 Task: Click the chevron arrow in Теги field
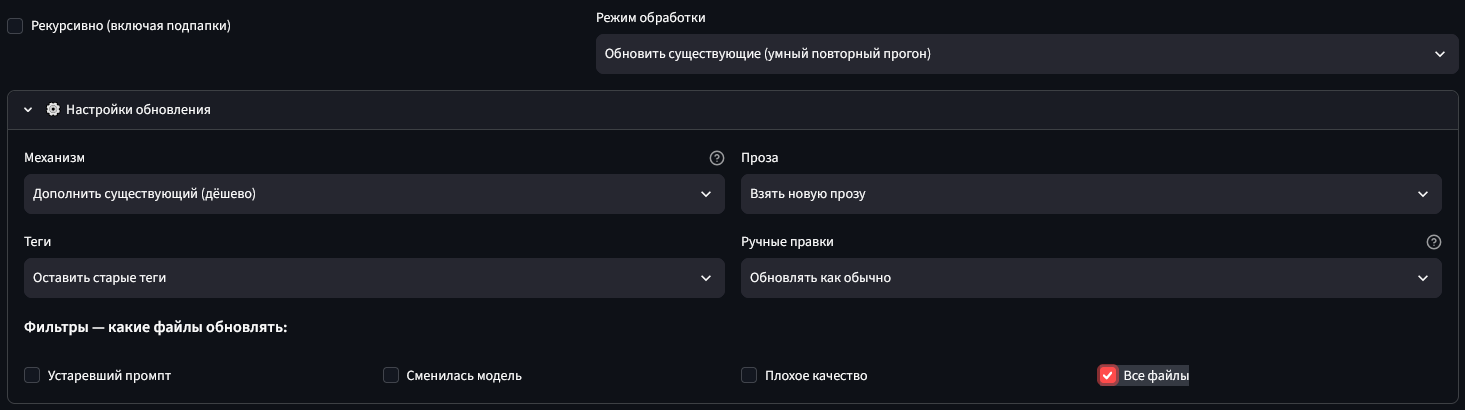(706, 278)
